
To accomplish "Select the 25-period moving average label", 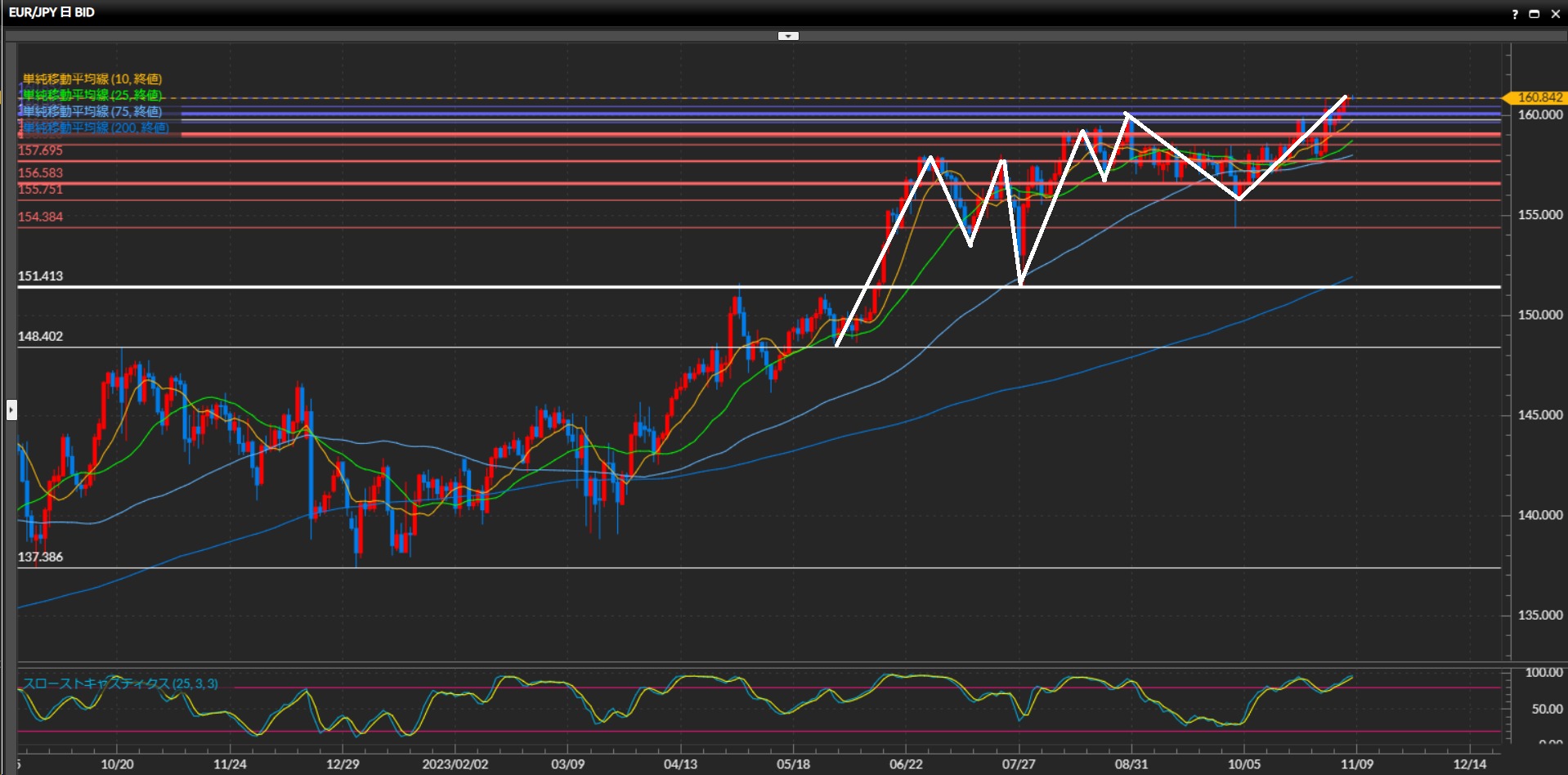I will tap(92, 95).
